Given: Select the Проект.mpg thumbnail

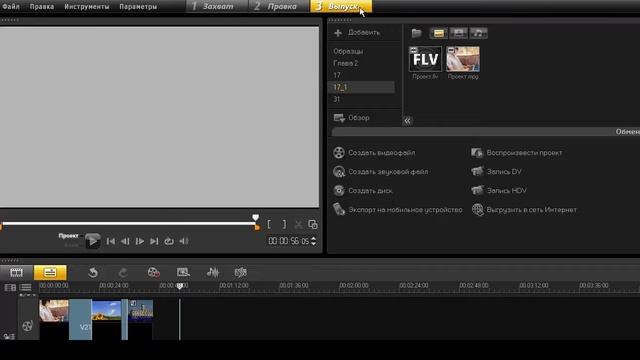Looking at the screenshot, I should click(x=463, y=59).
